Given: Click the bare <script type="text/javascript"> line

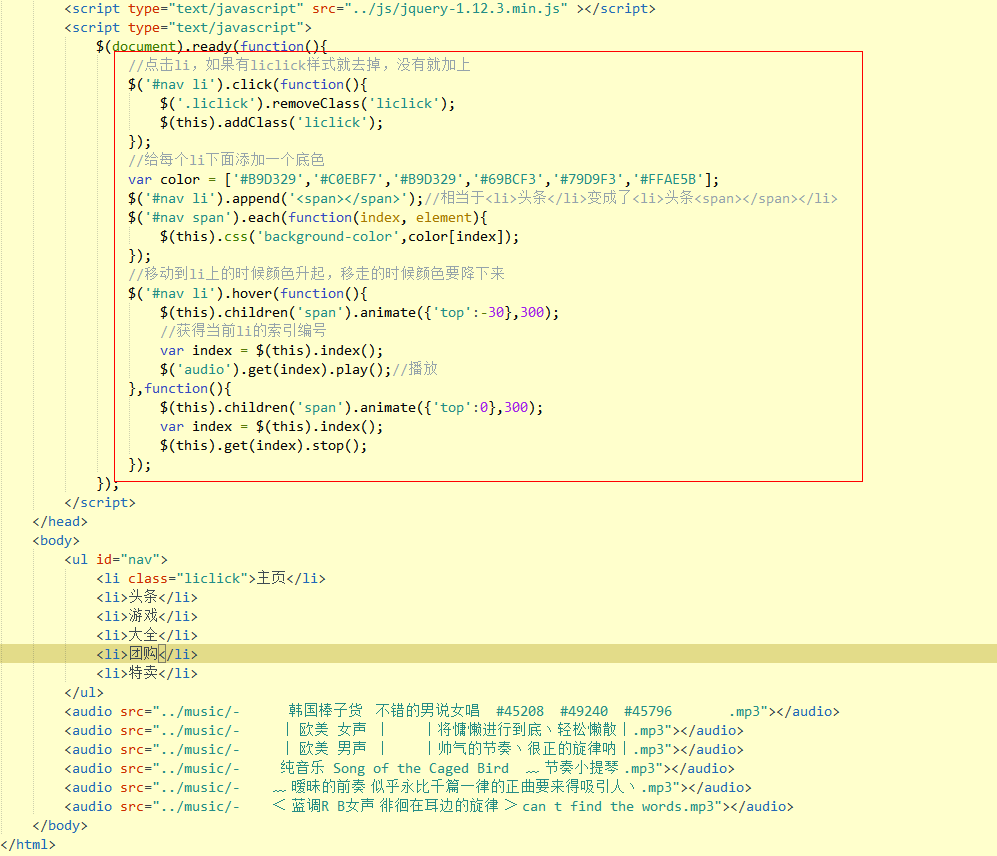Looking at the screenshot, I should pyautogui.click(x=188, y=28).
